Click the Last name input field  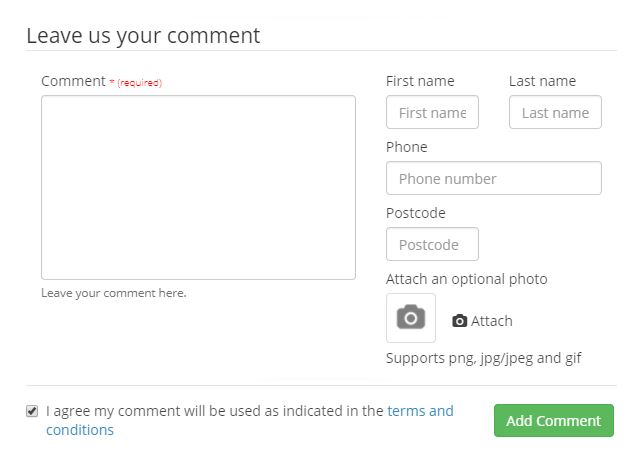(x=555, y=112)
